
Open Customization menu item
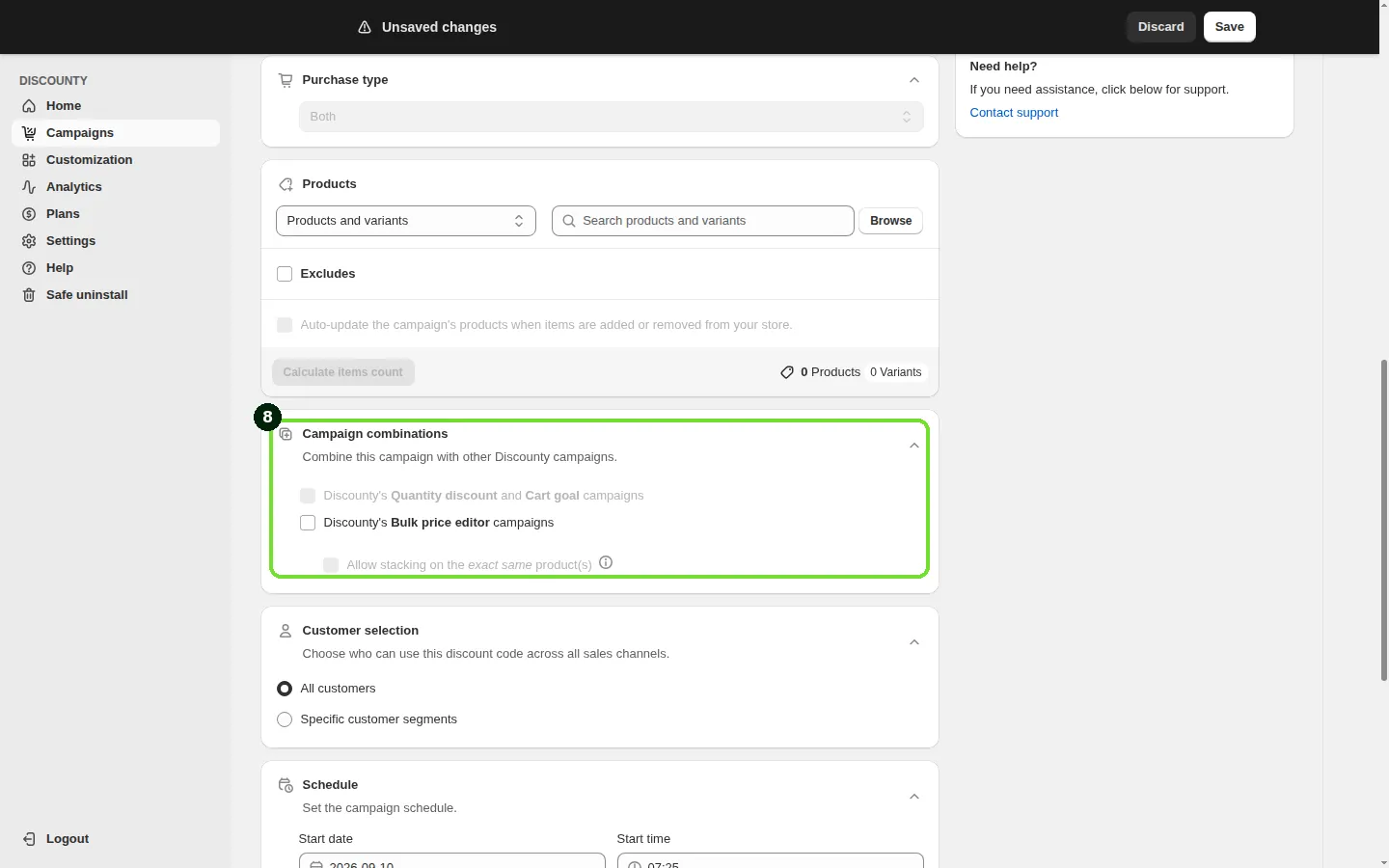[116, 160]
